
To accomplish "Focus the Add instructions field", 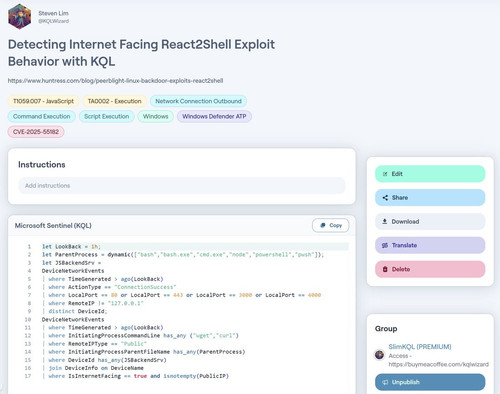I will click(182, 185).
